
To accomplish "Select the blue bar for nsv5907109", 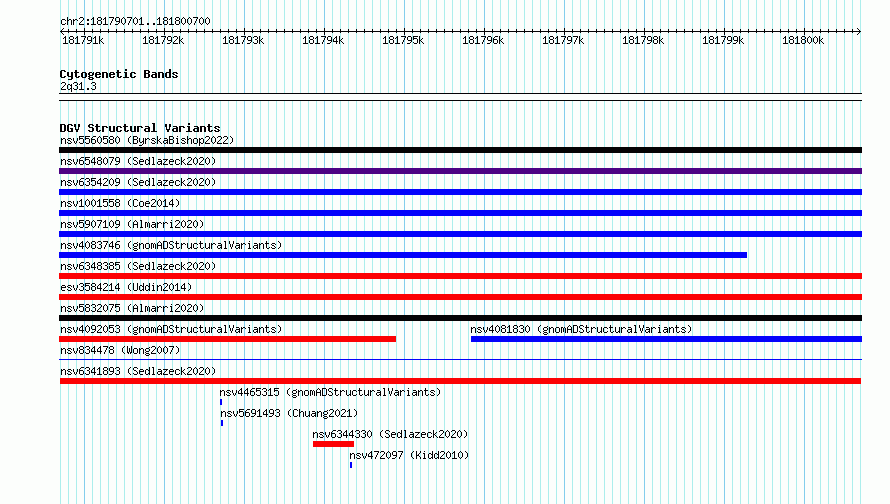I will (x=460, y=234).
